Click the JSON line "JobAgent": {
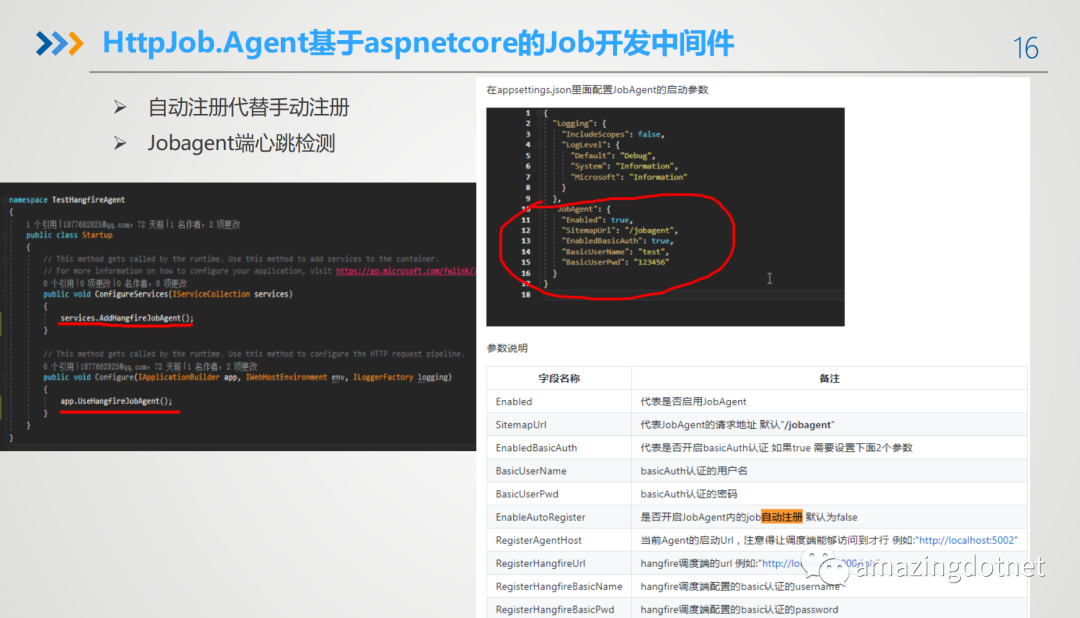Viewport: 1080px width, 618px height. [583, 209]
